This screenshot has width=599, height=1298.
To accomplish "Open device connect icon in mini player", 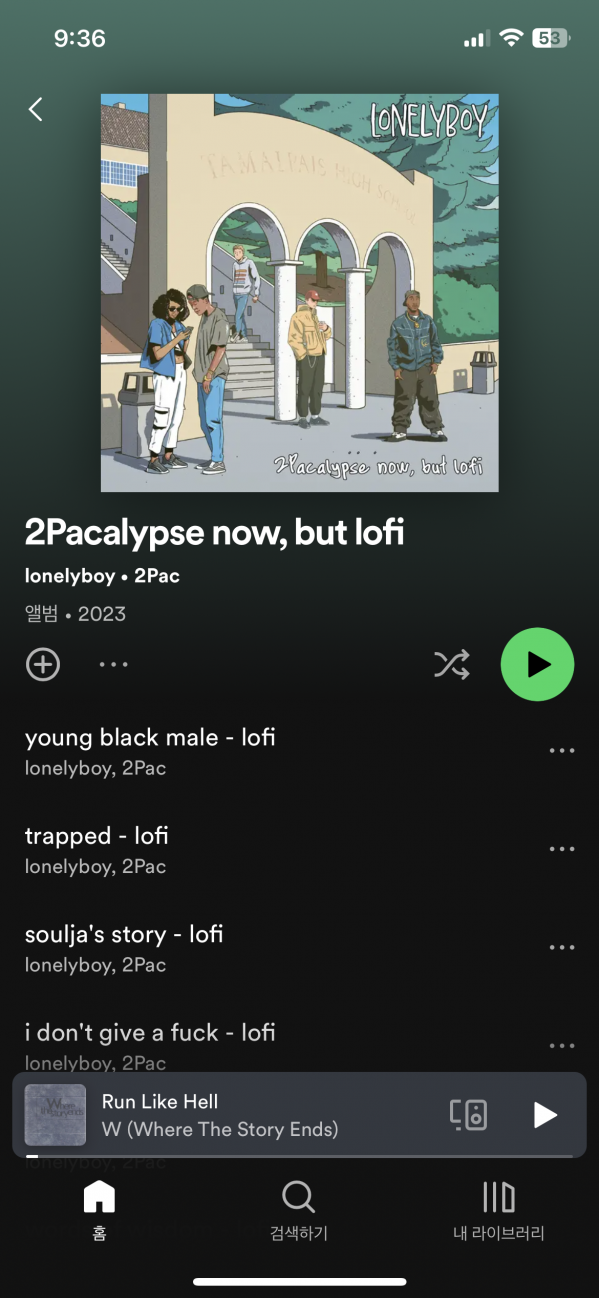I will pos(468,1115).
